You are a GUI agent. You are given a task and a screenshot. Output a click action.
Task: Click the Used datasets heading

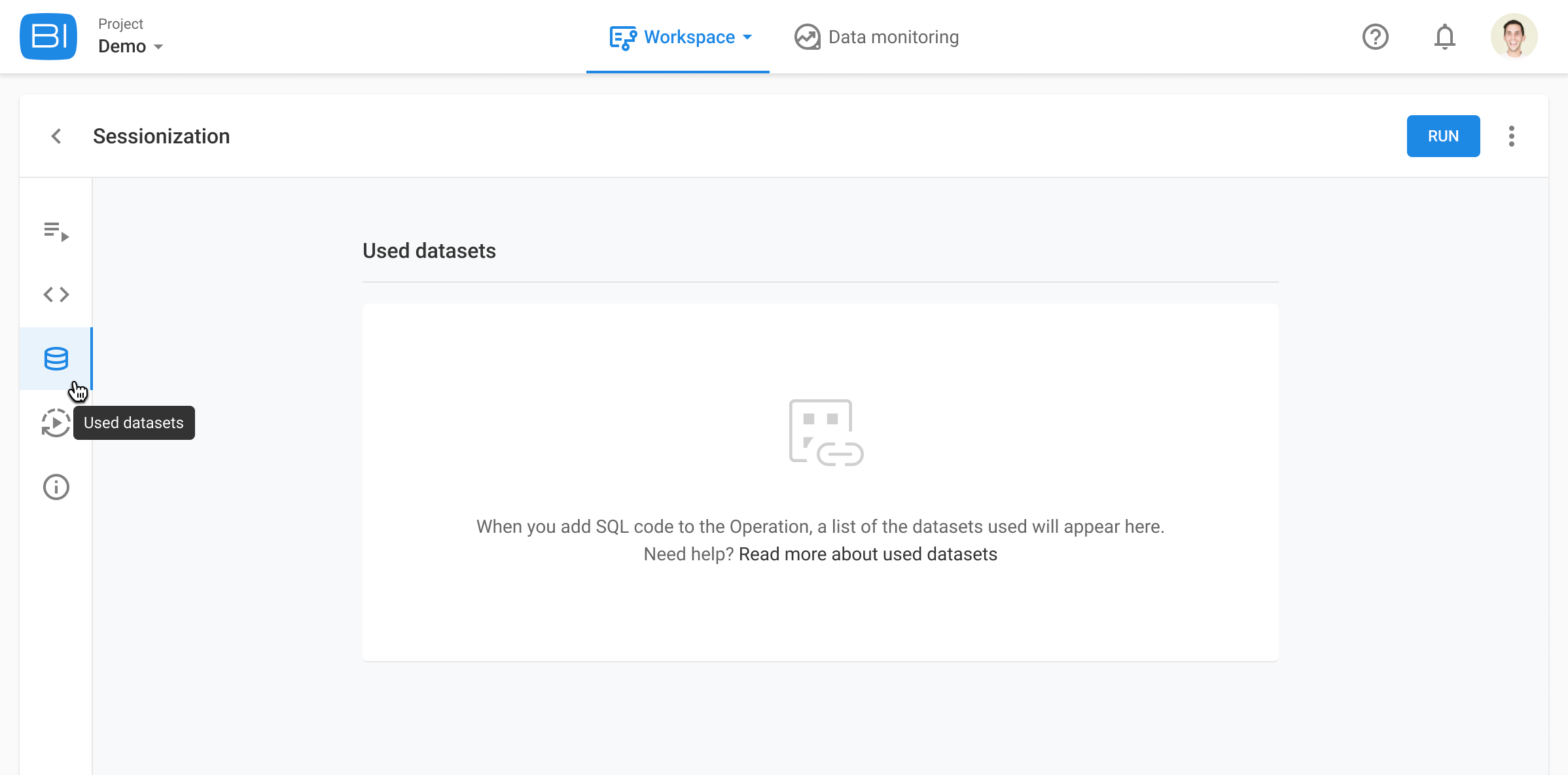pos(429,251)
